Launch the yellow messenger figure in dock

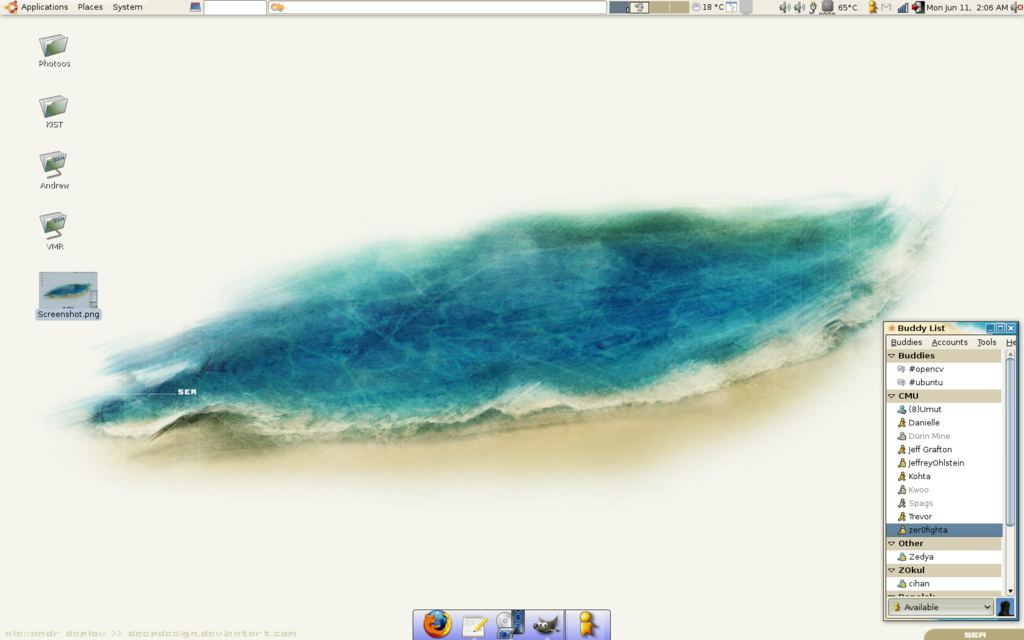click(x=587, y=624)
